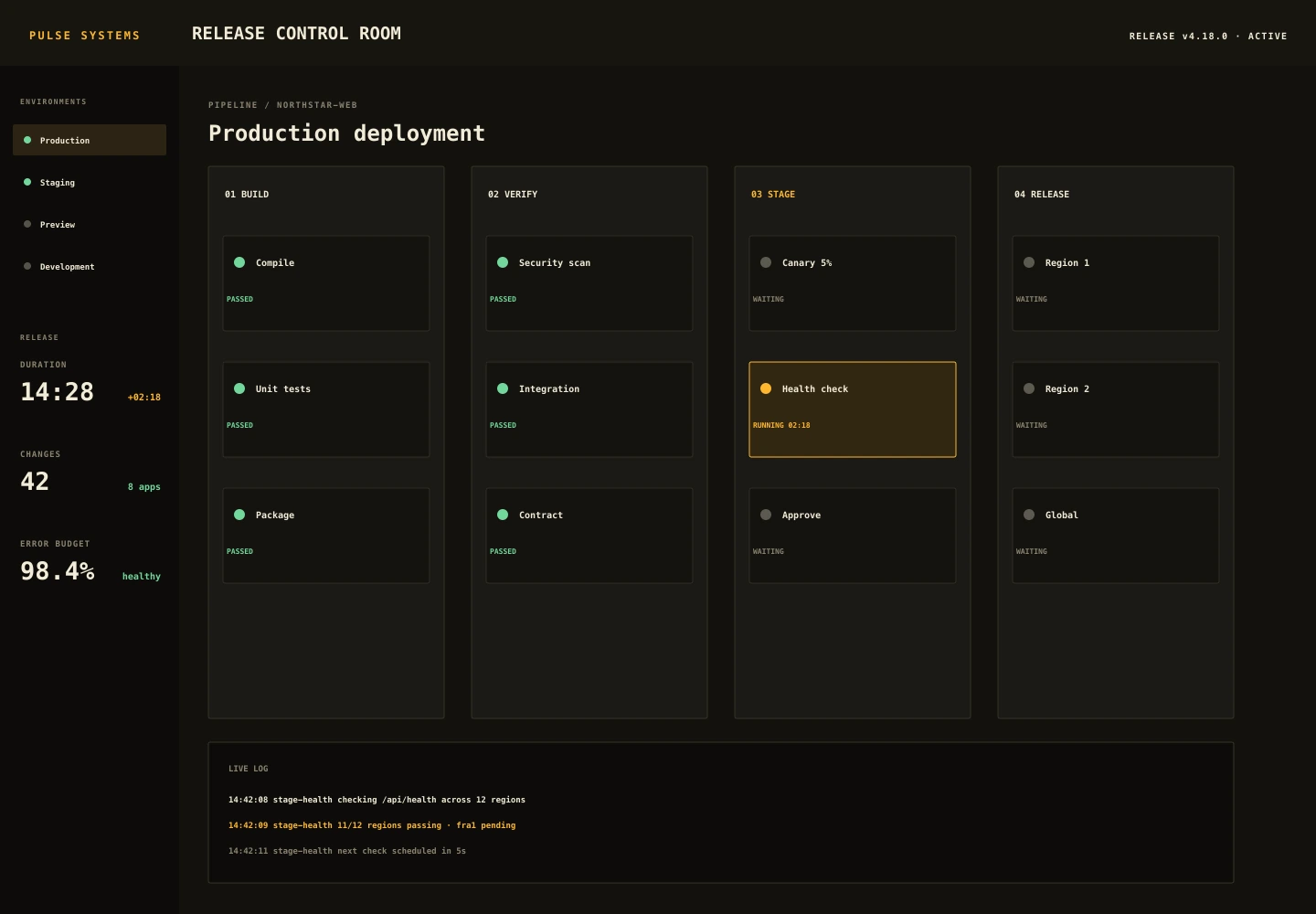Click the gray status dot beside Preview
This screenshot has width=1316, height=914.
27,224
